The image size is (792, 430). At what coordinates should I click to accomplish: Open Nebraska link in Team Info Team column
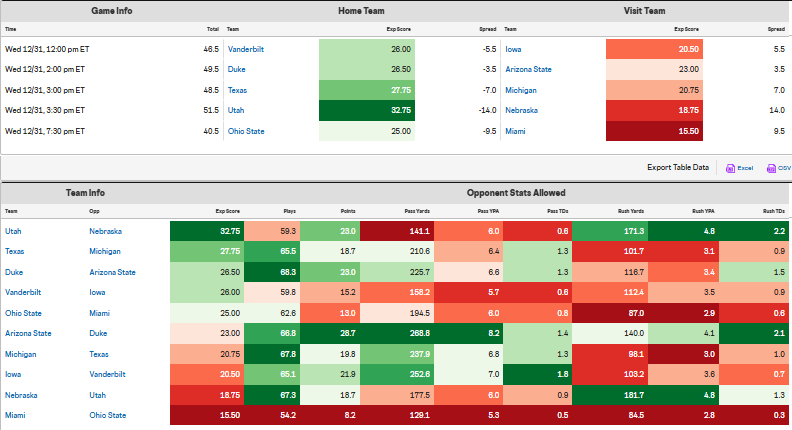pyautogui.click(x=21, y=395)
